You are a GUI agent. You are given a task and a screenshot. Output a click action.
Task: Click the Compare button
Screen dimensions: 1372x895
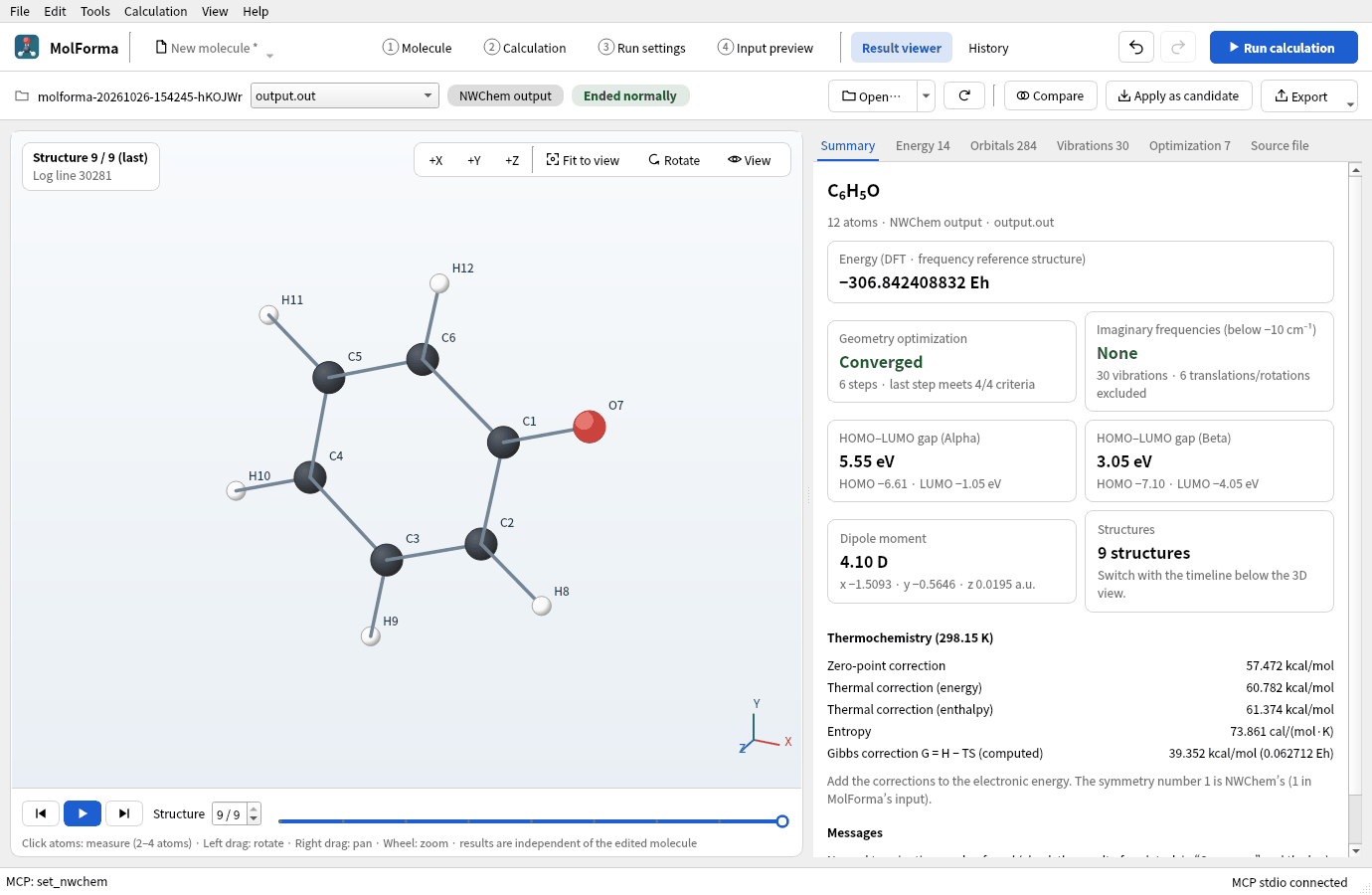pyautogui.click(x=1051, y=95)
